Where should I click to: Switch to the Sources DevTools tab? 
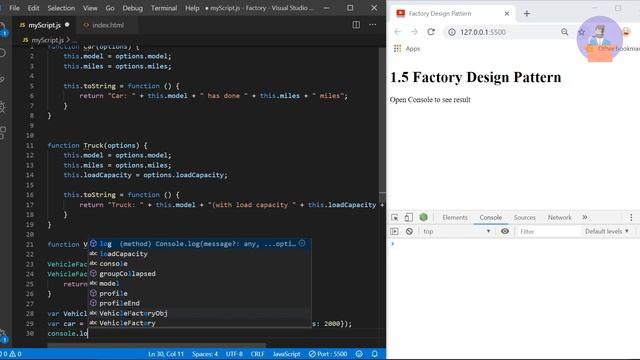click(x=524, y=217)
